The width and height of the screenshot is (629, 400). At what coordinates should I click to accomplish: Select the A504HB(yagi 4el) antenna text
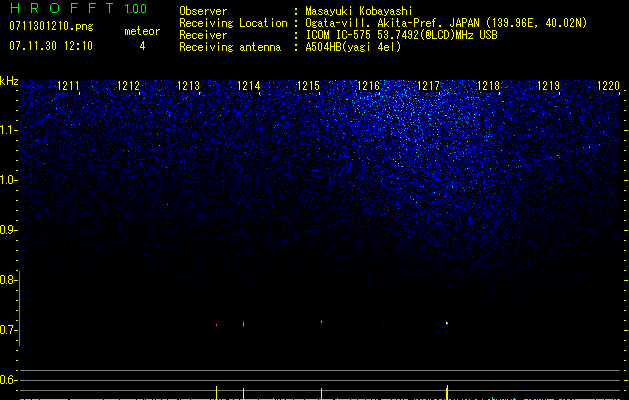353,47
